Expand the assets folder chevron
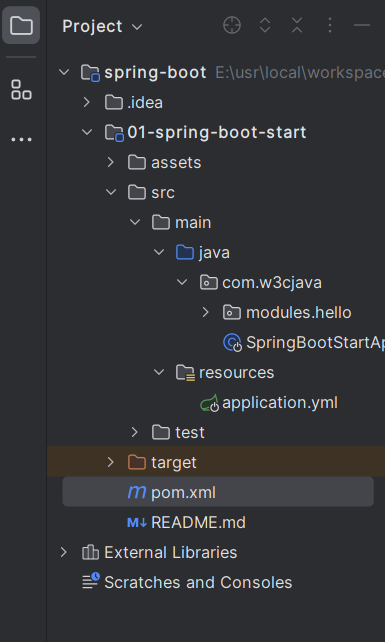Viewport: 385px width, 642px height. pyautogui.click(x=111, y=163)
